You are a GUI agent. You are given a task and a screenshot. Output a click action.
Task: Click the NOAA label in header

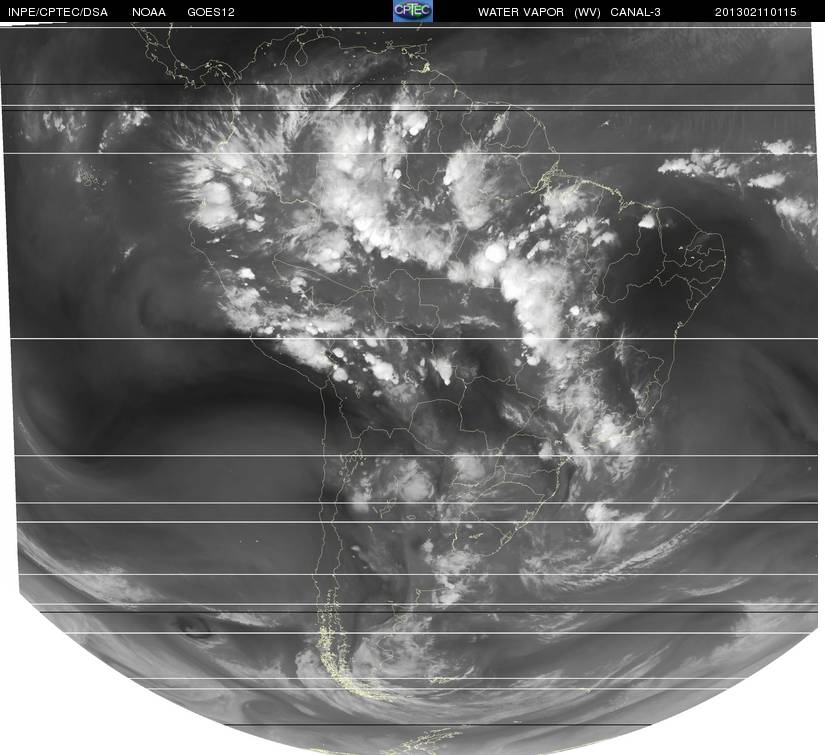point(149,12)
